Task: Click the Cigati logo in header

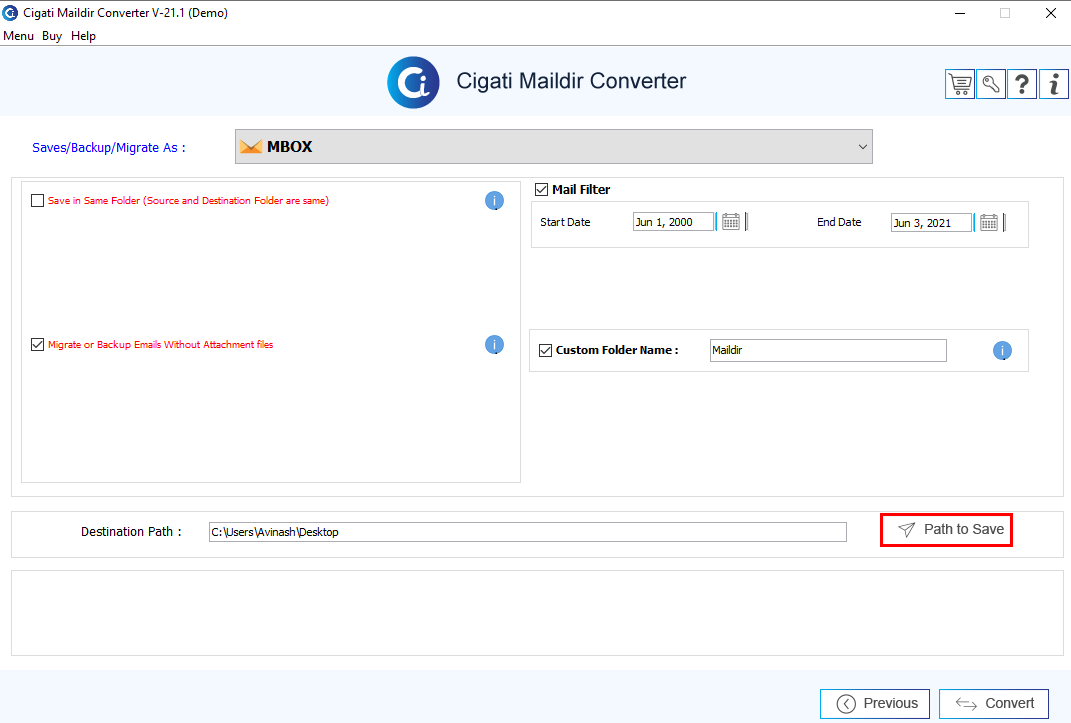Action: tap(413, 83)
